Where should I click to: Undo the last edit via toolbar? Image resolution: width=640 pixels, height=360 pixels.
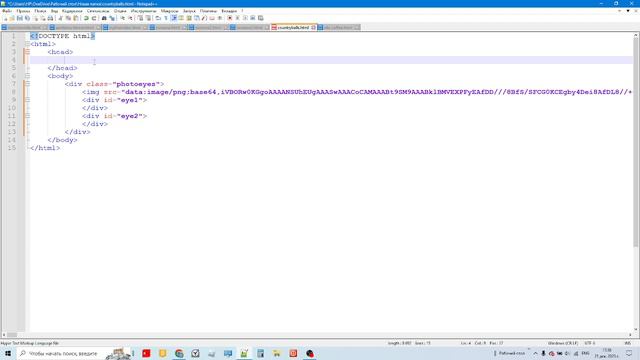86,18
